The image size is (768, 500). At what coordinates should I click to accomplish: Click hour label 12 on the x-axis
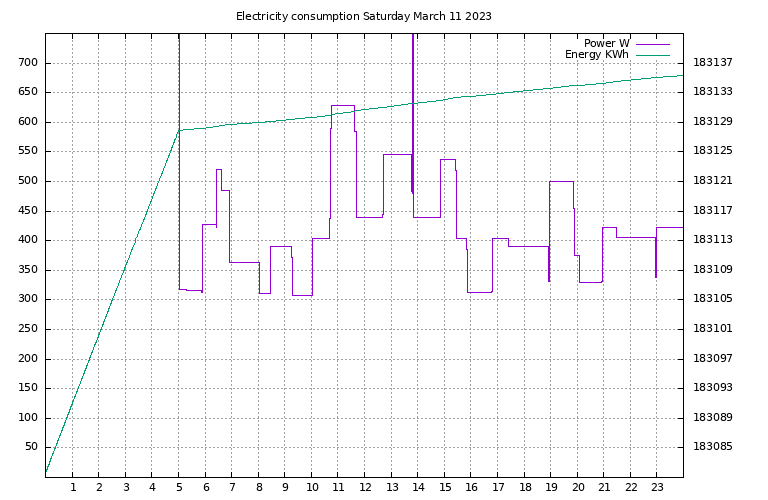tap(365, 488)
